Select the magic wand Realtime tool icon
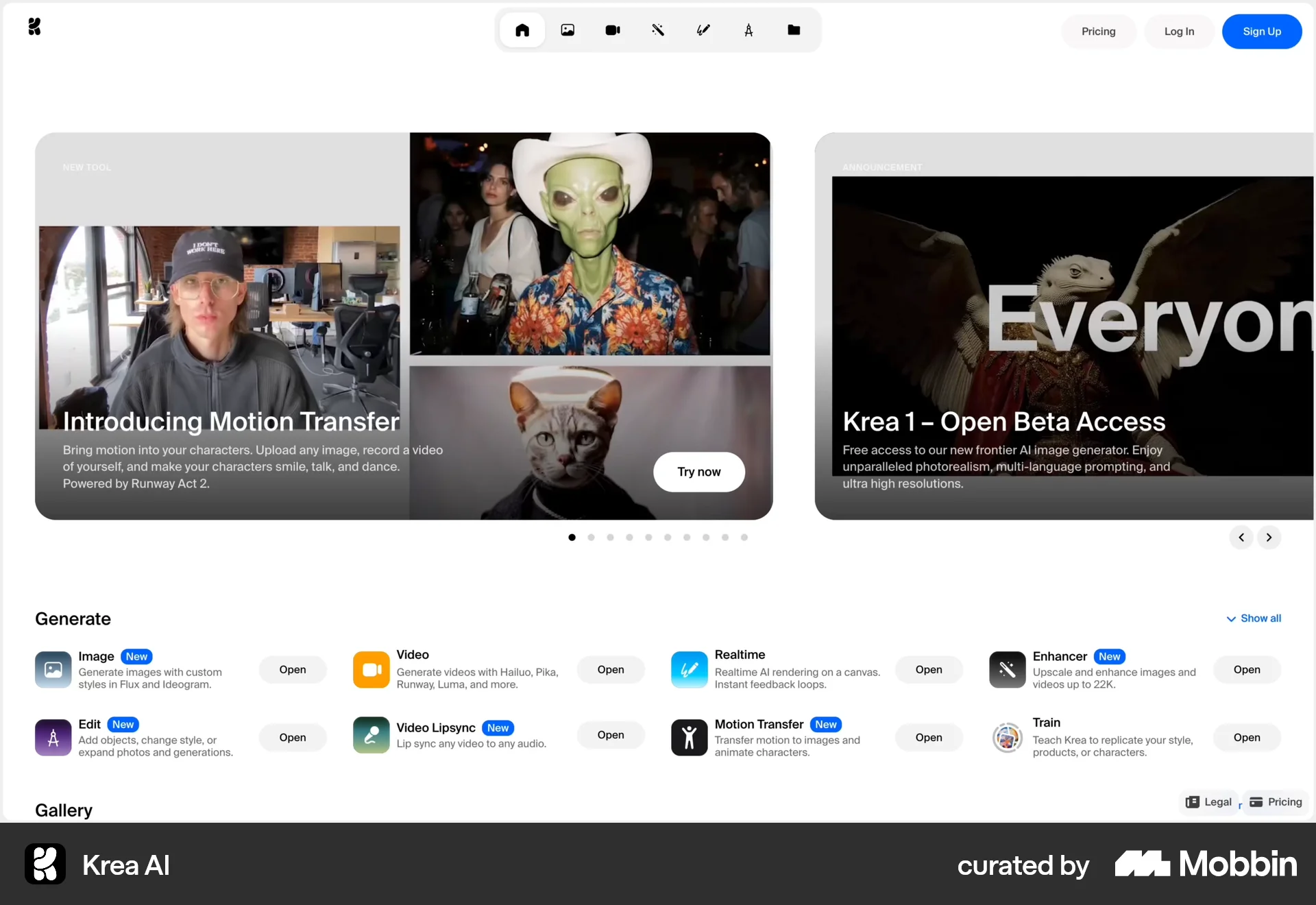1316x905 pixels. (658, 29)
